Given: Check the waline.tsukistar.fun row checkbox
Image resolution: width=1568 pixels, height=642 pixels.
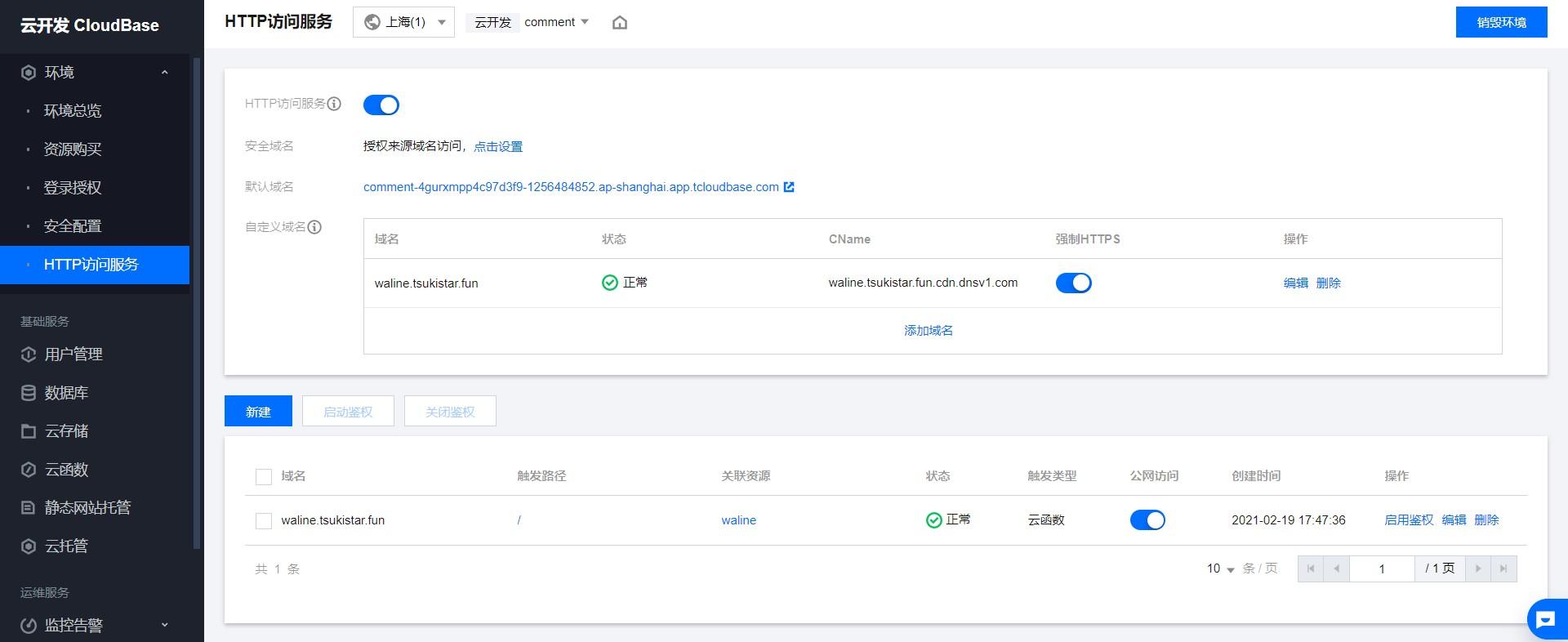Looking at the screenshot, I should click(x=264, y=521).
